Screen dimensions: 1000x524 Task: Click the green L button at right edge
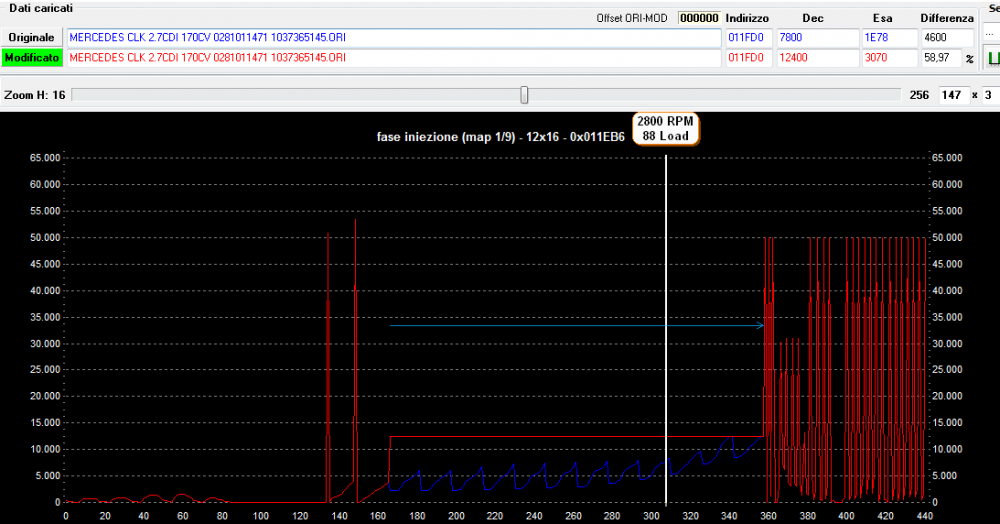click(x=993, y=58)
